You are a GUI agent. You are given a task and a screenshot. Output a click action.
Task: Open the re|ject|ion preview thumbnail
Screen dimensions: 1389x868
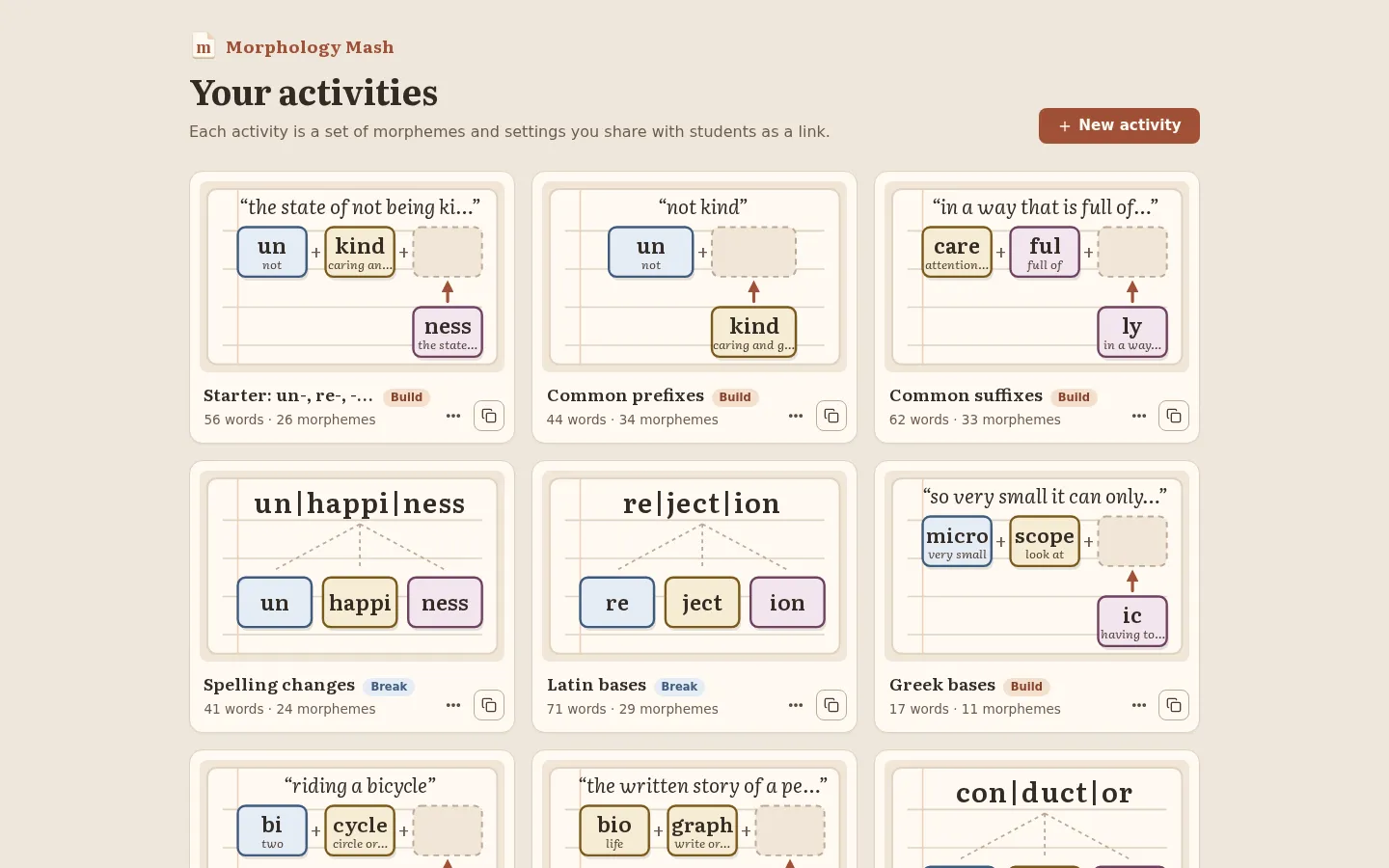tap(694, 566)
